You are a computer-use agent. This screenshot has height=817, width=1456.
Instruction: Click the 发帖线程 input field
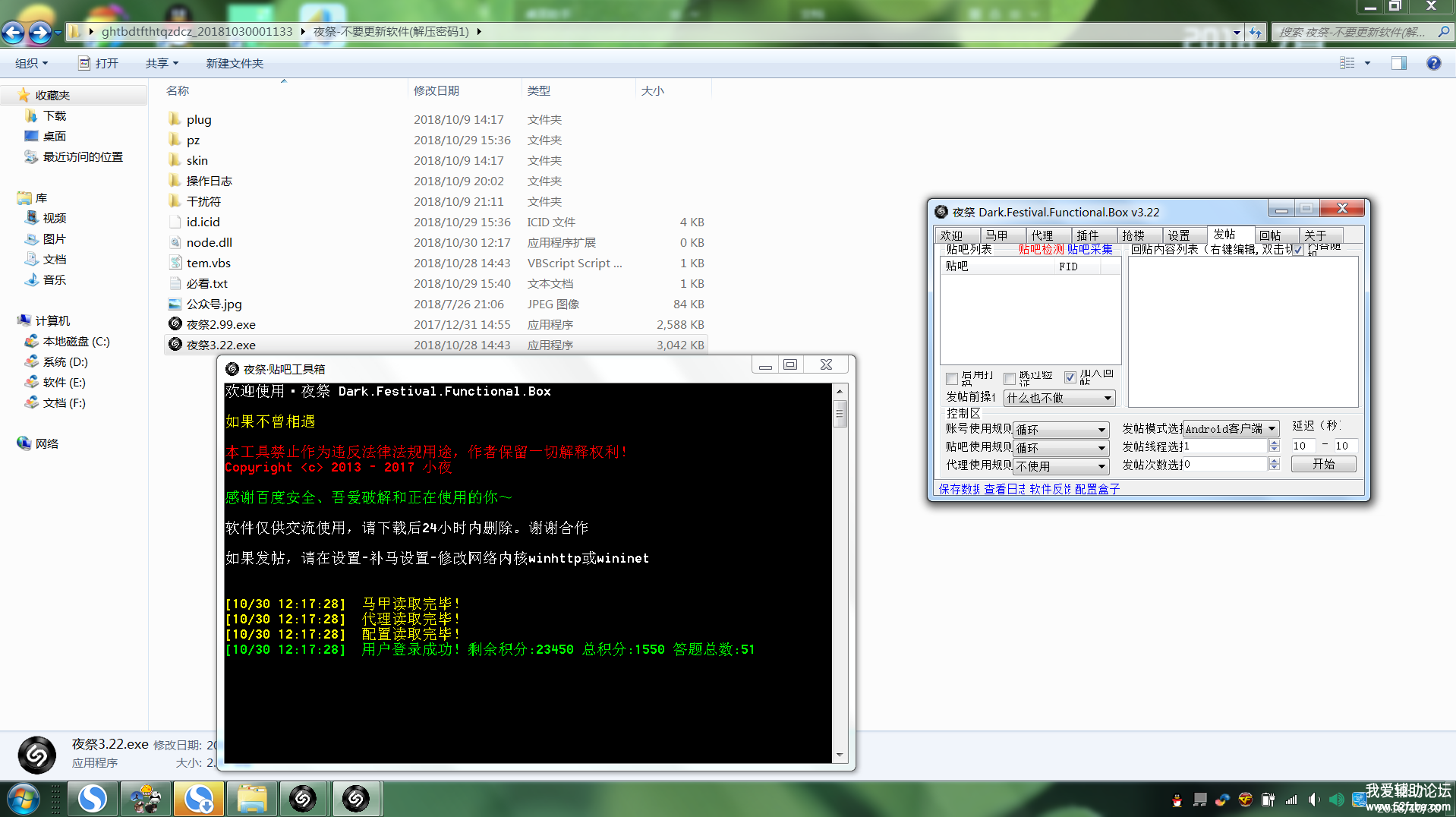[x=1225, y=446]
